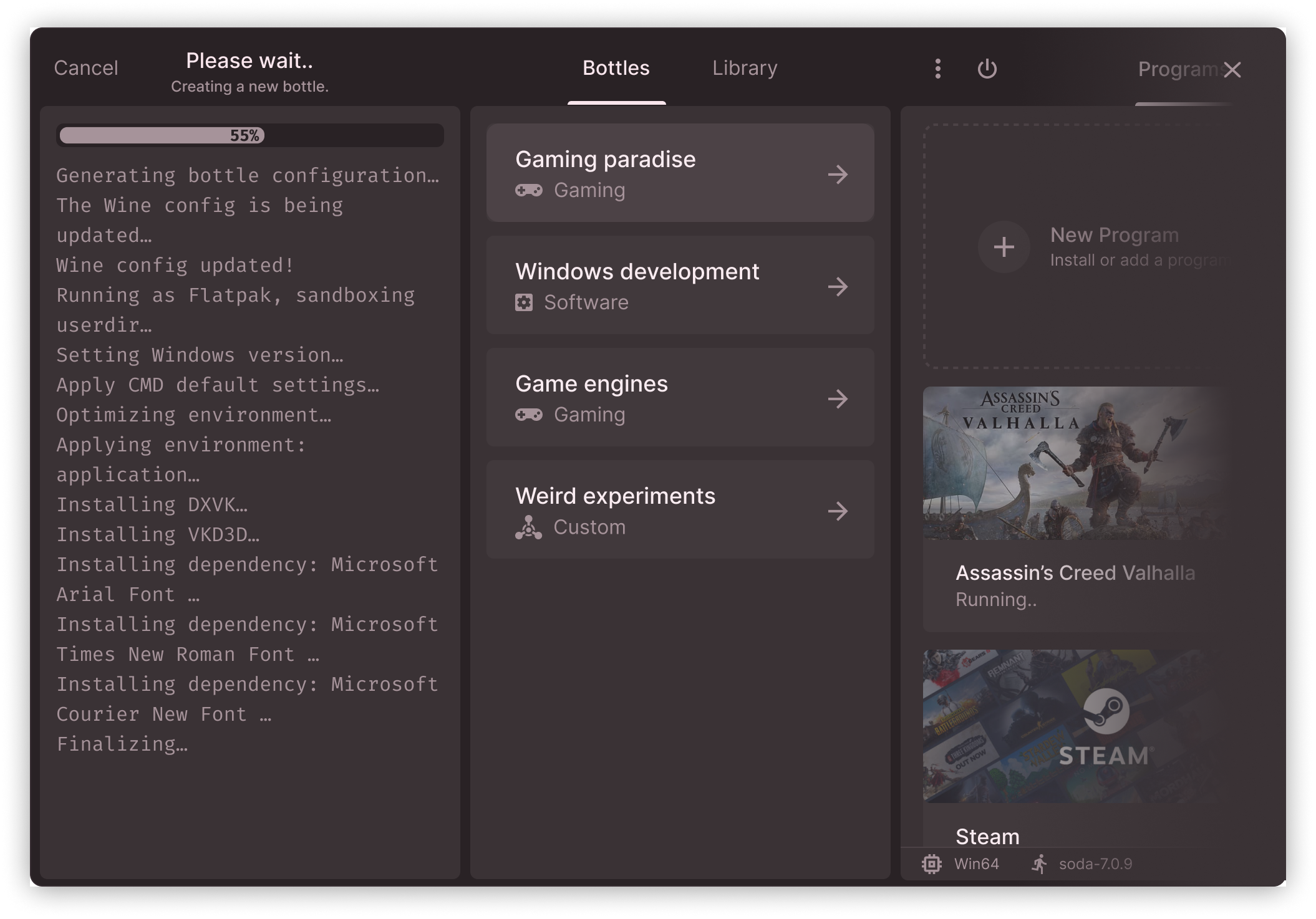Switch to the Library tab
The image size is (1316, 919).
[x=745, y=68]
